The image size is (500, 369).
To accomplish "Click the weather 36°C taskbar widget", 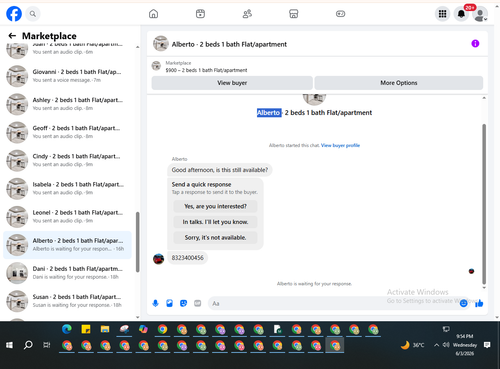I will pos(412,345).
